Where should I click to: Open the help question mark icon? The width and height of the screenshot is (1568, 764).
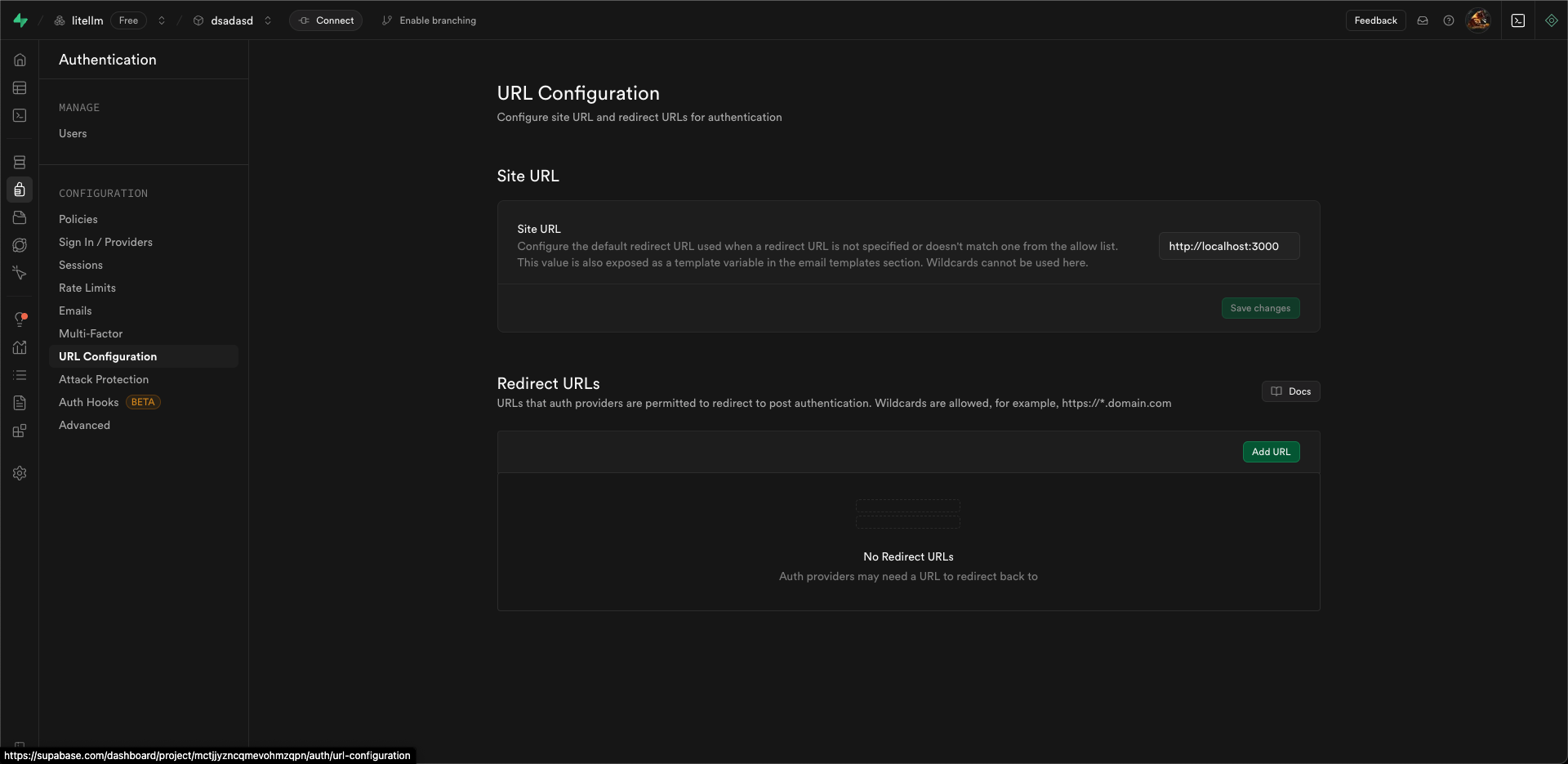(x=1450, y=20)
